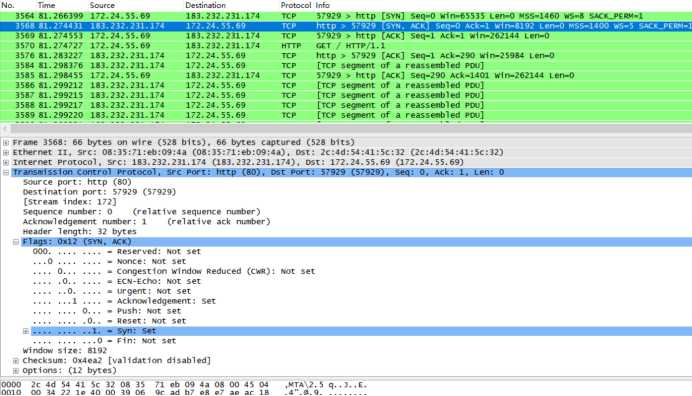Select packet 3568 SYN, ACK row

[346, 26]
